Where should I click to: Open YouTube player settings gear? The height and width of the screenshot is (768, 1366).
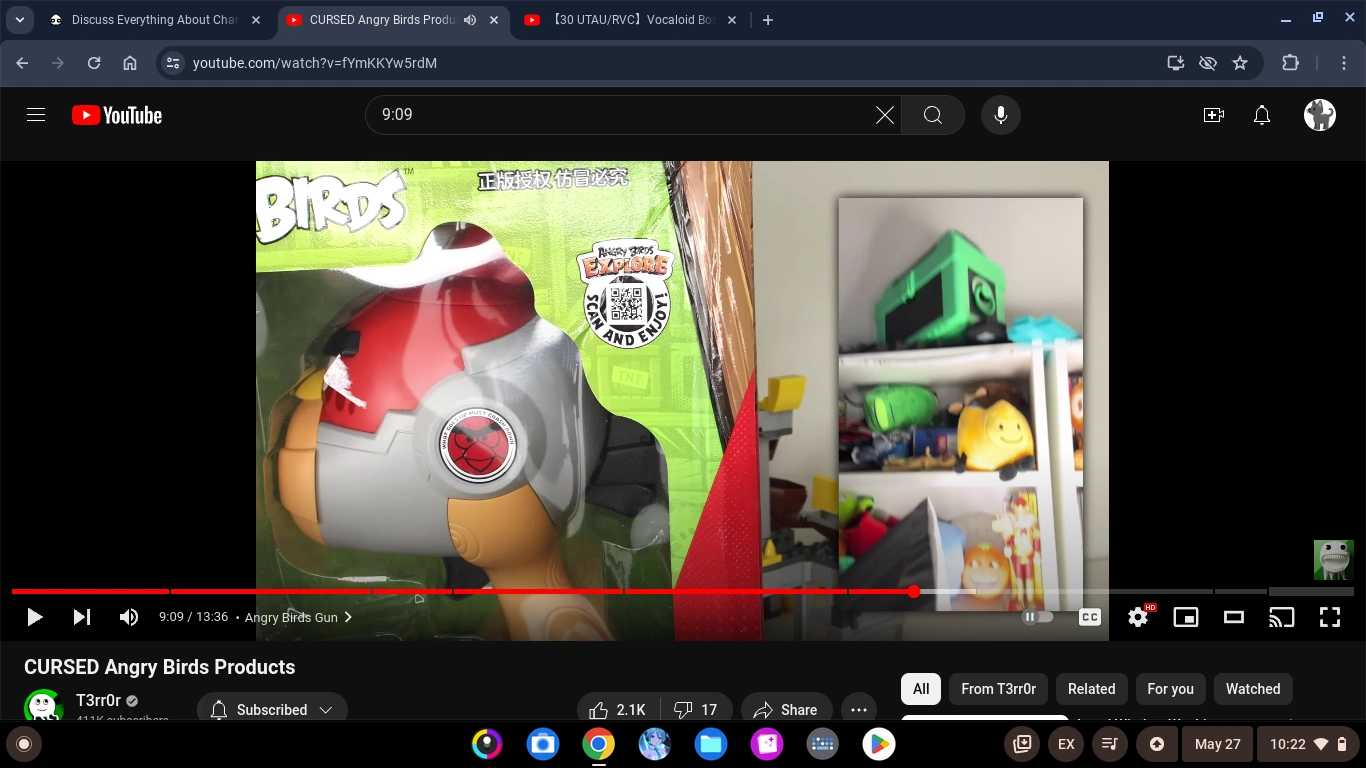1137,617
